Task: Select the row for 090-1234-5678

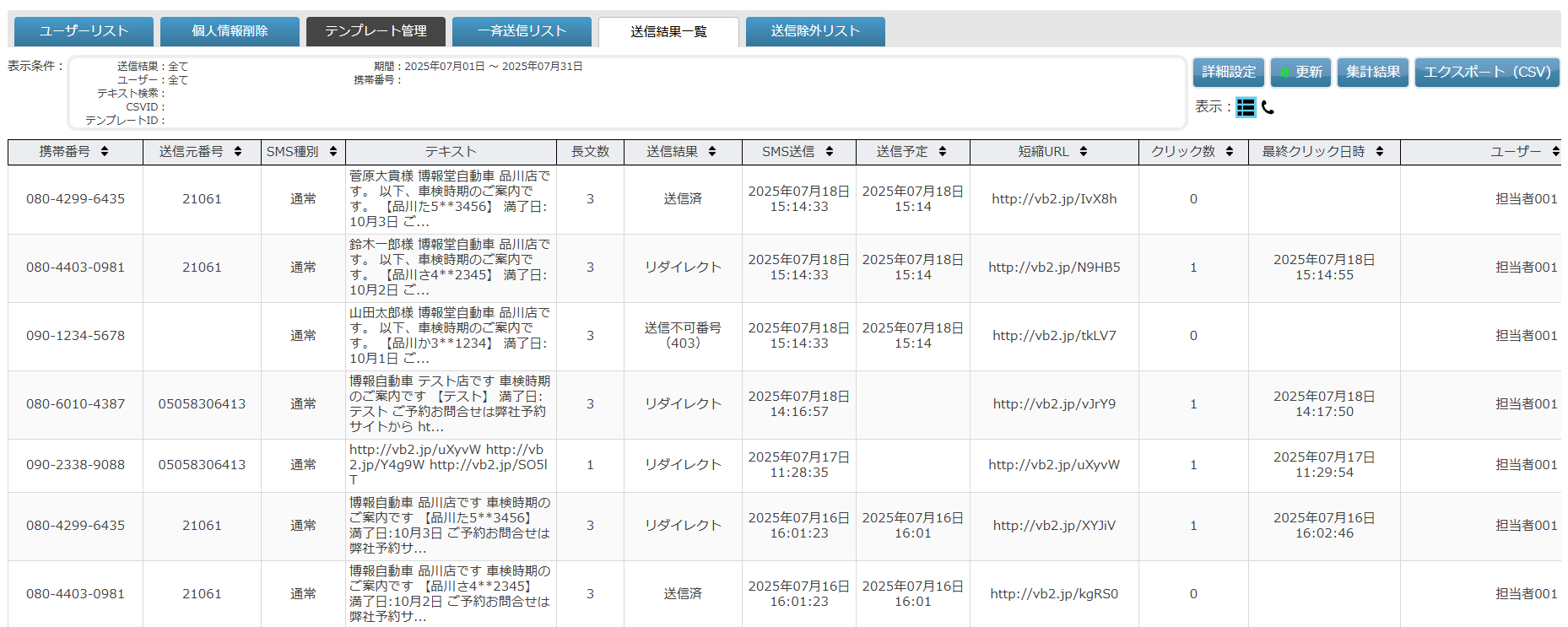Action: (75, 336)
